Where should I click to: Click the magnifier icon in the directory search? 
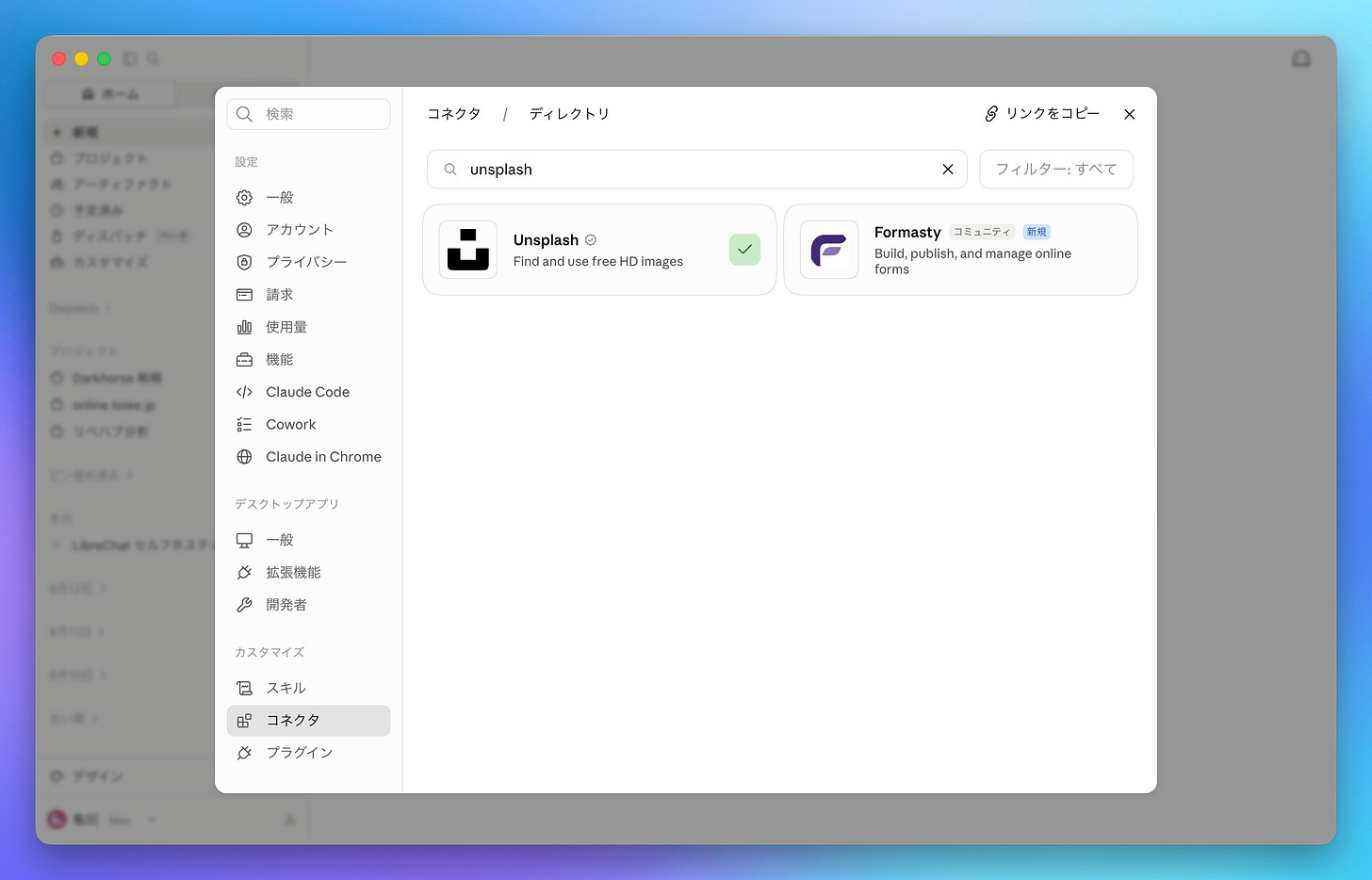(450, 170)
